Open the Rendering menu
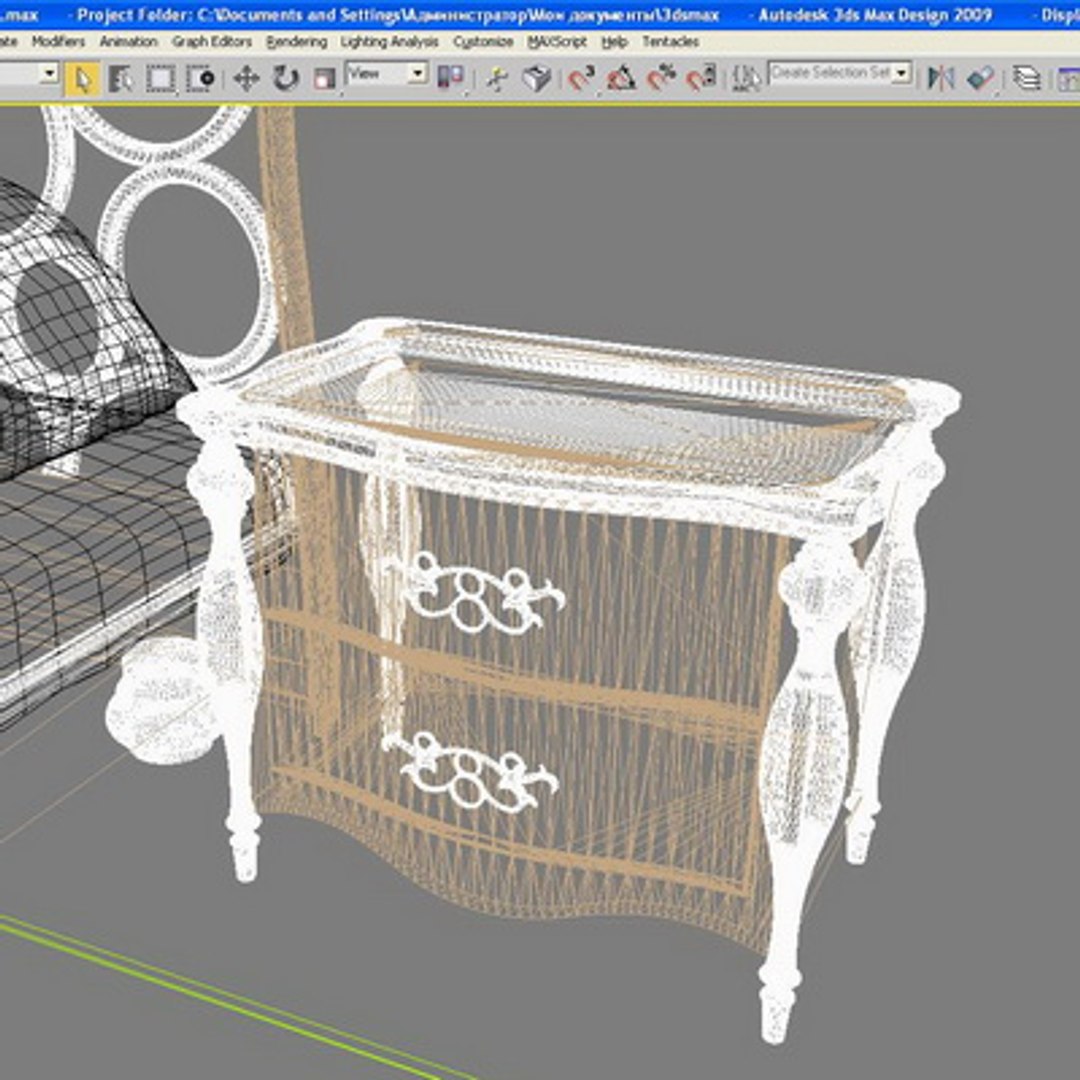The width and height of the screenshot is (1080, 1080). [x=297, y=42]
